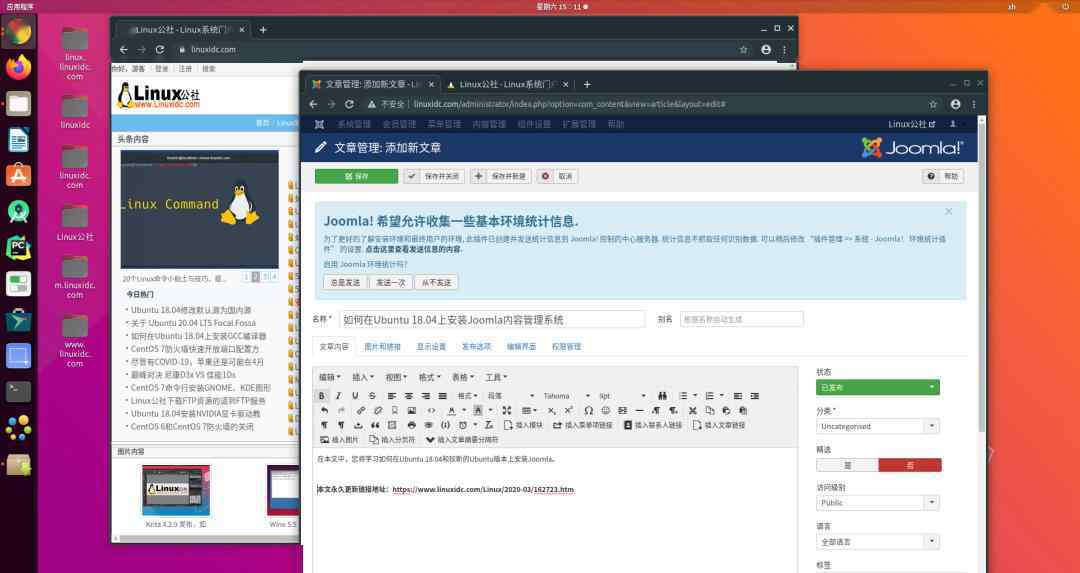Image resolution: width=1080 pixels, height=573 pixels.
Task: Click the cut scissors icon
Action: click(x=692, y=410)
